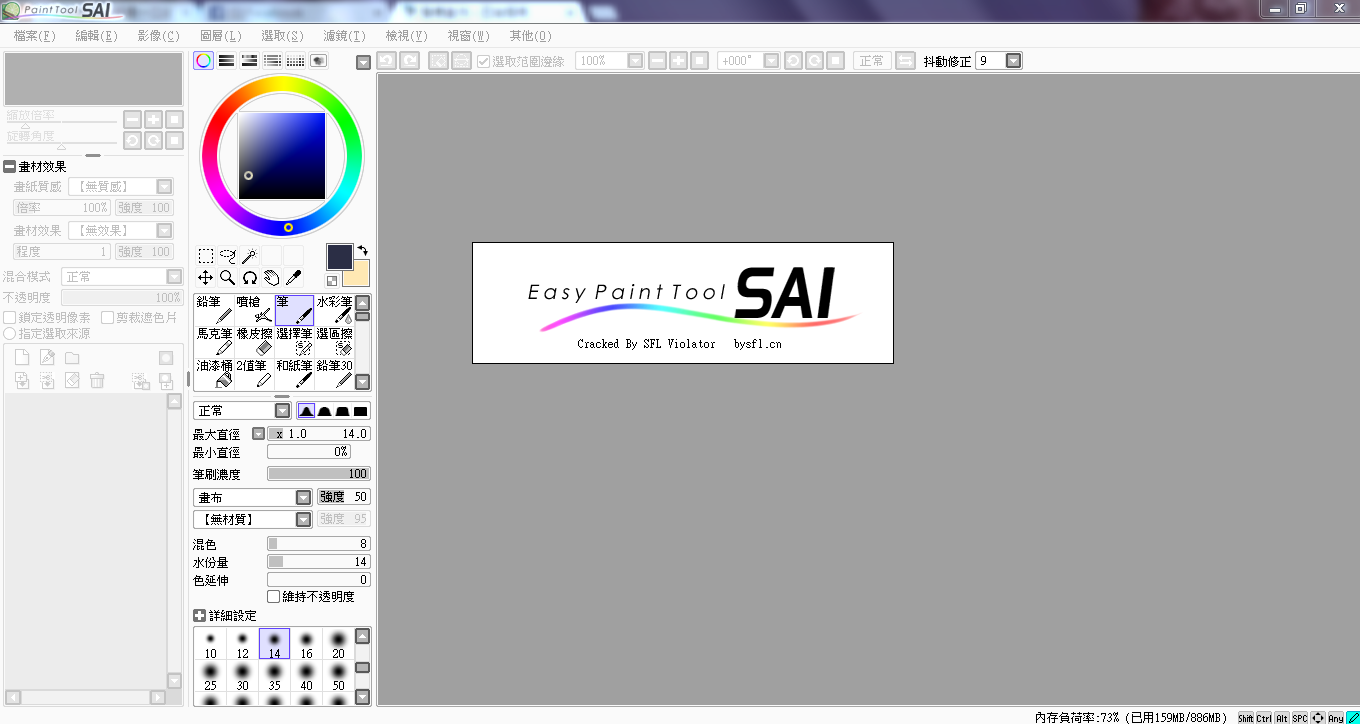Toggle the RGB slider panel
Screen dimensions: 1360x724
pyautogui.click(x=227, y=61)
